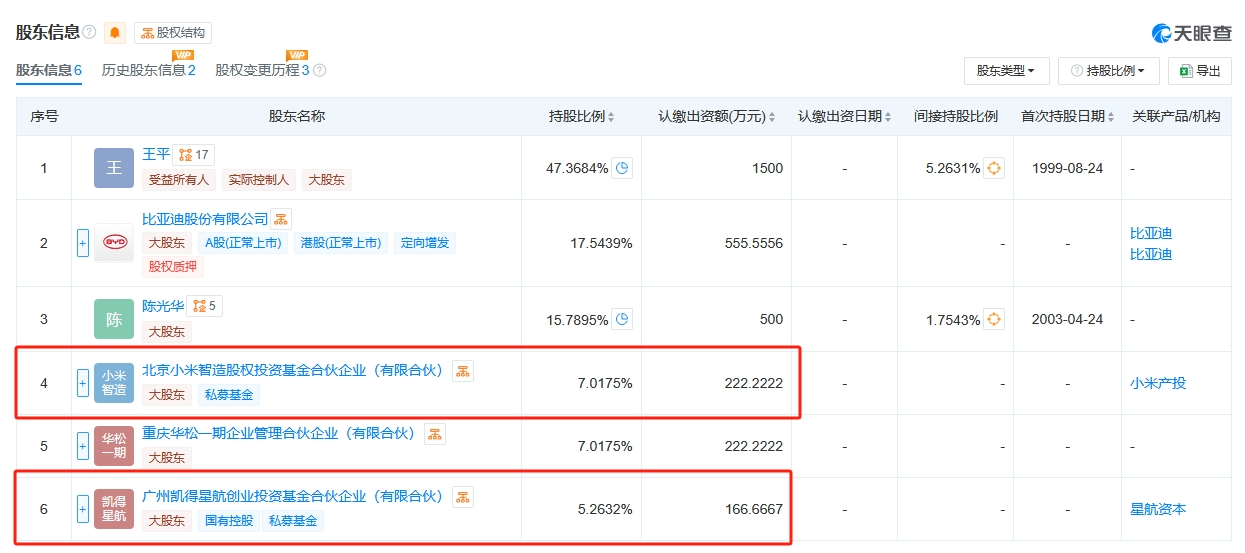The image size is (1245, 553).
Task: Open the 股东类型 dropdown filter
Action: (1006, 71)
